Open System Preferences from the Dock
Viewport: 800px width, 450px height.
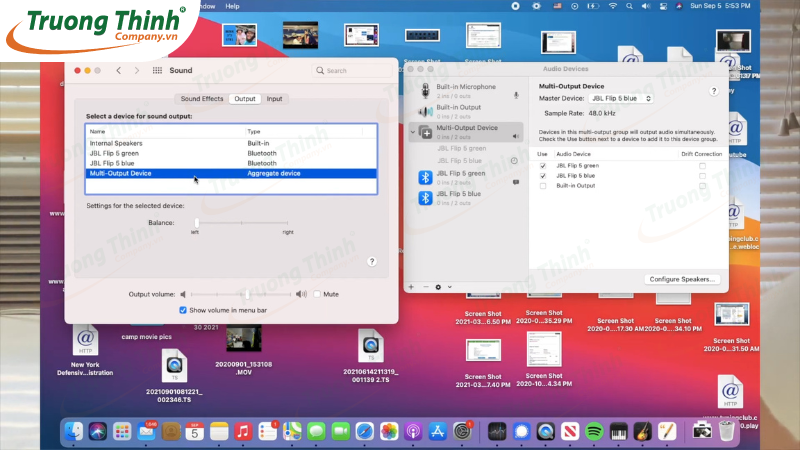462,432
